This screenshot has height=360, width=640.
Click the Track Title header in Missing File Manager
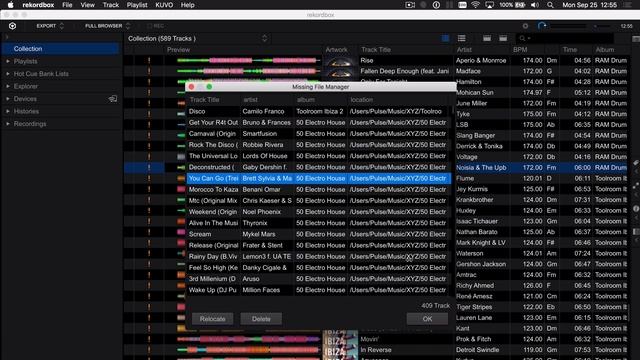pos(204,100)
